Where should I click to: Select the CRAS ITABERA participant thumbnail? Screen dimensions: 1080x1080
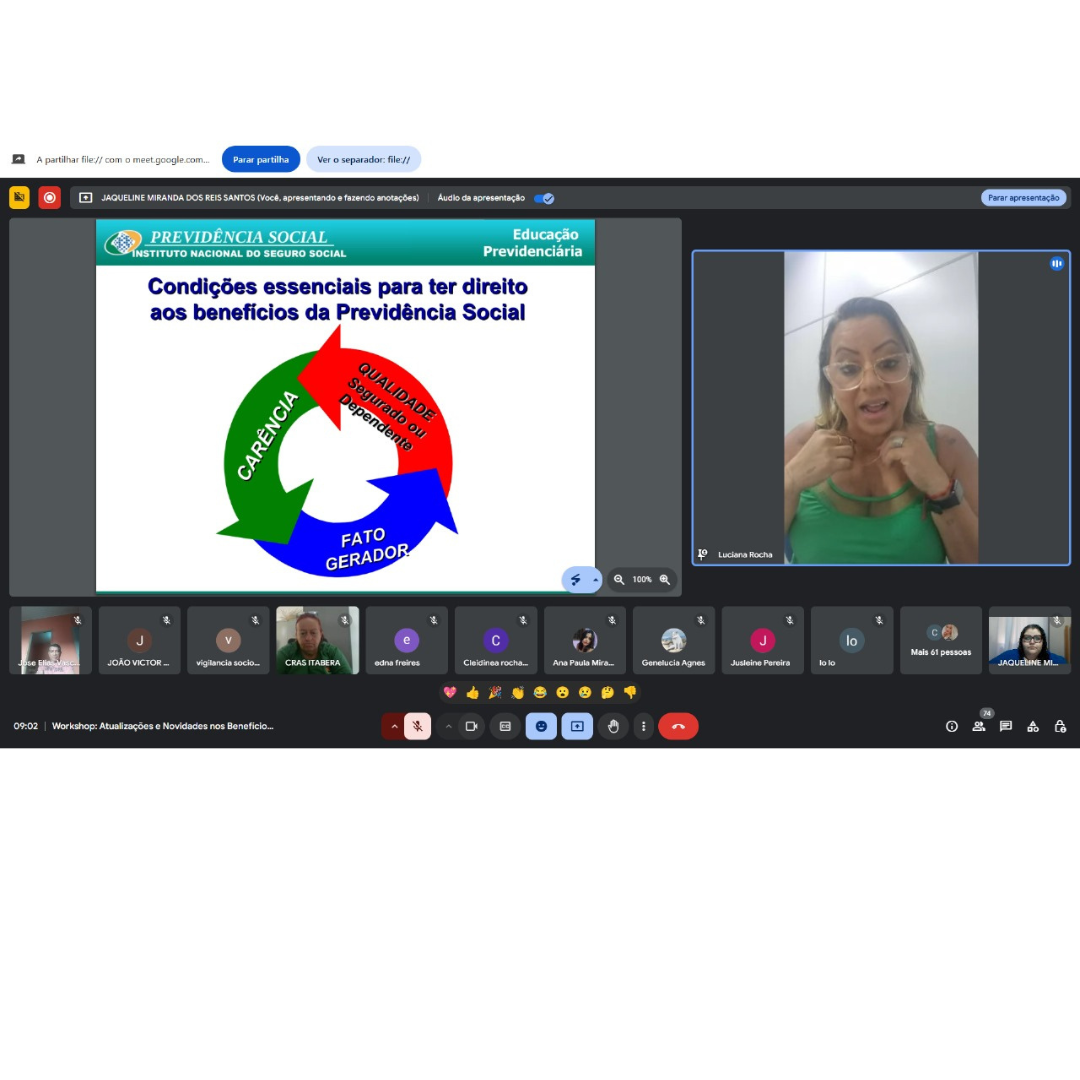point(317,640)
